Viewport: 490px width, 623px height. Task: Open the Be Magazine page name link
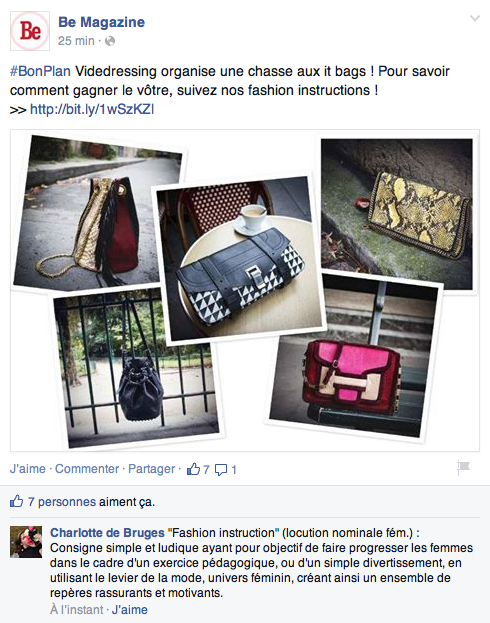pyautogui.click(x=101, y=22)
